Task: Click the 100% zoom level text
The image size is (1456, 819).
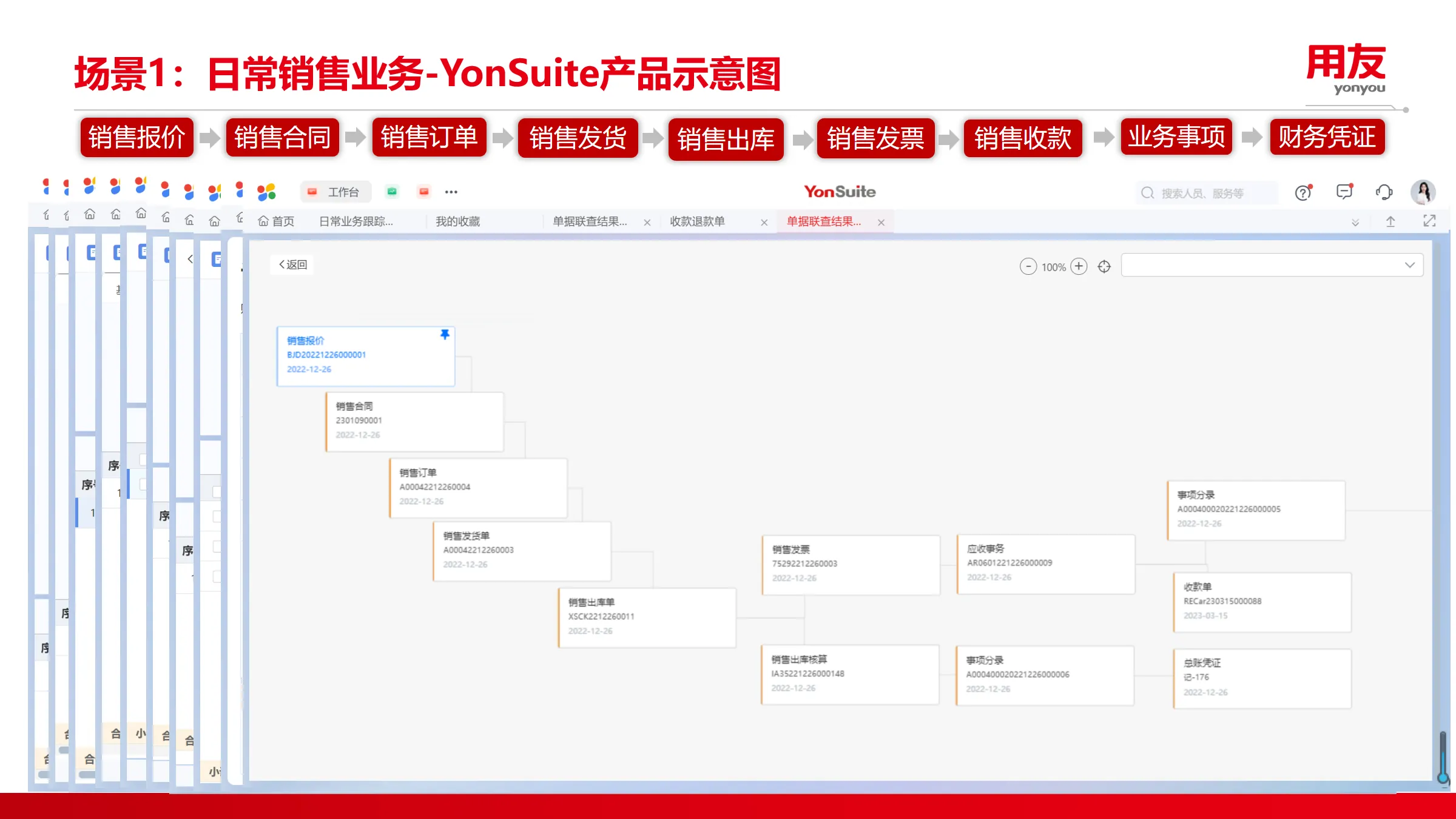Action: click(x=1054, y=267)
